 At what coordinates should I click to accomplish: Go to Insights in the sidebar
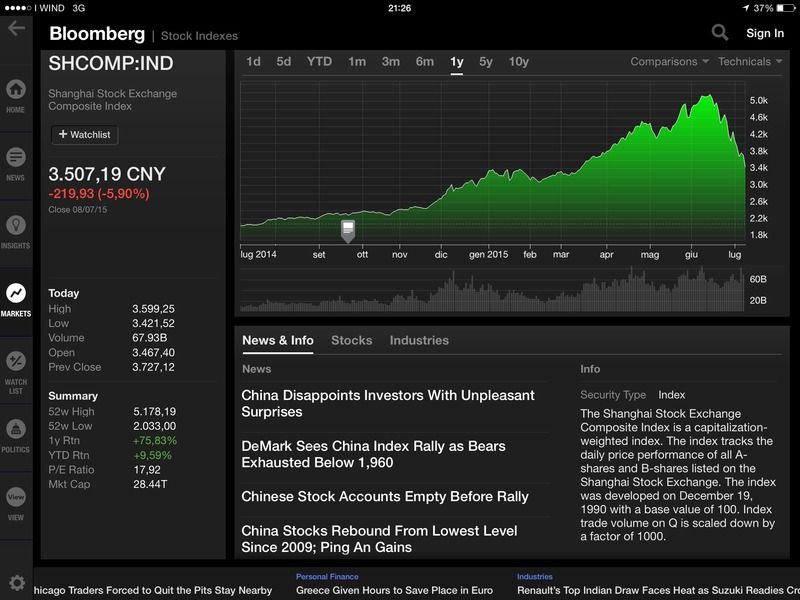(x=16, y=230)
